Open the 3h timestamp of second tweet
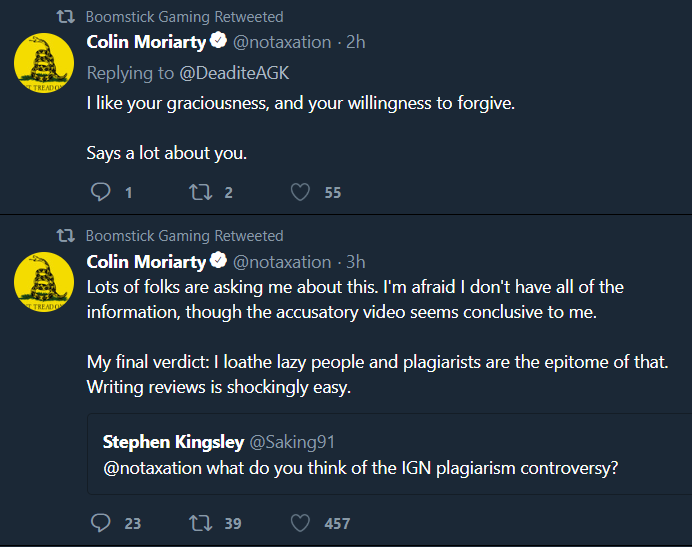This screenshot has height=547, width=692. [356, 262]
